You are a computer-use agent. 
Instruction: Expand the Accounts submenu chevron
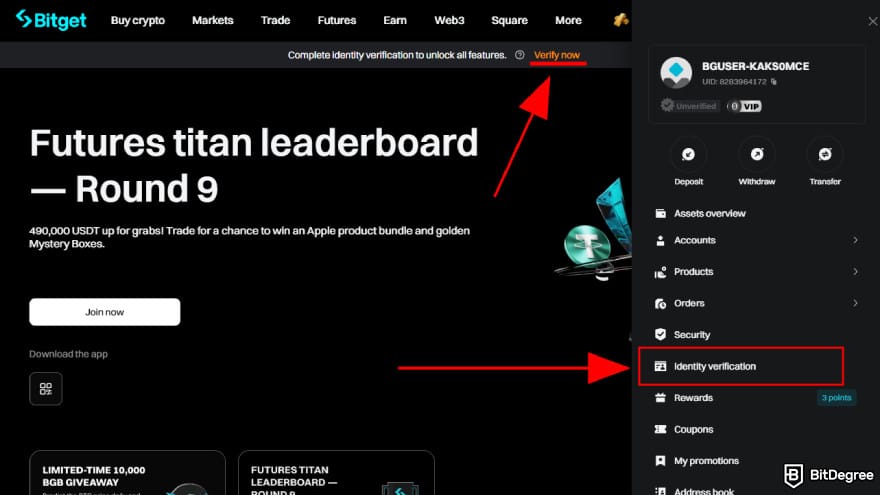[855, 240]
